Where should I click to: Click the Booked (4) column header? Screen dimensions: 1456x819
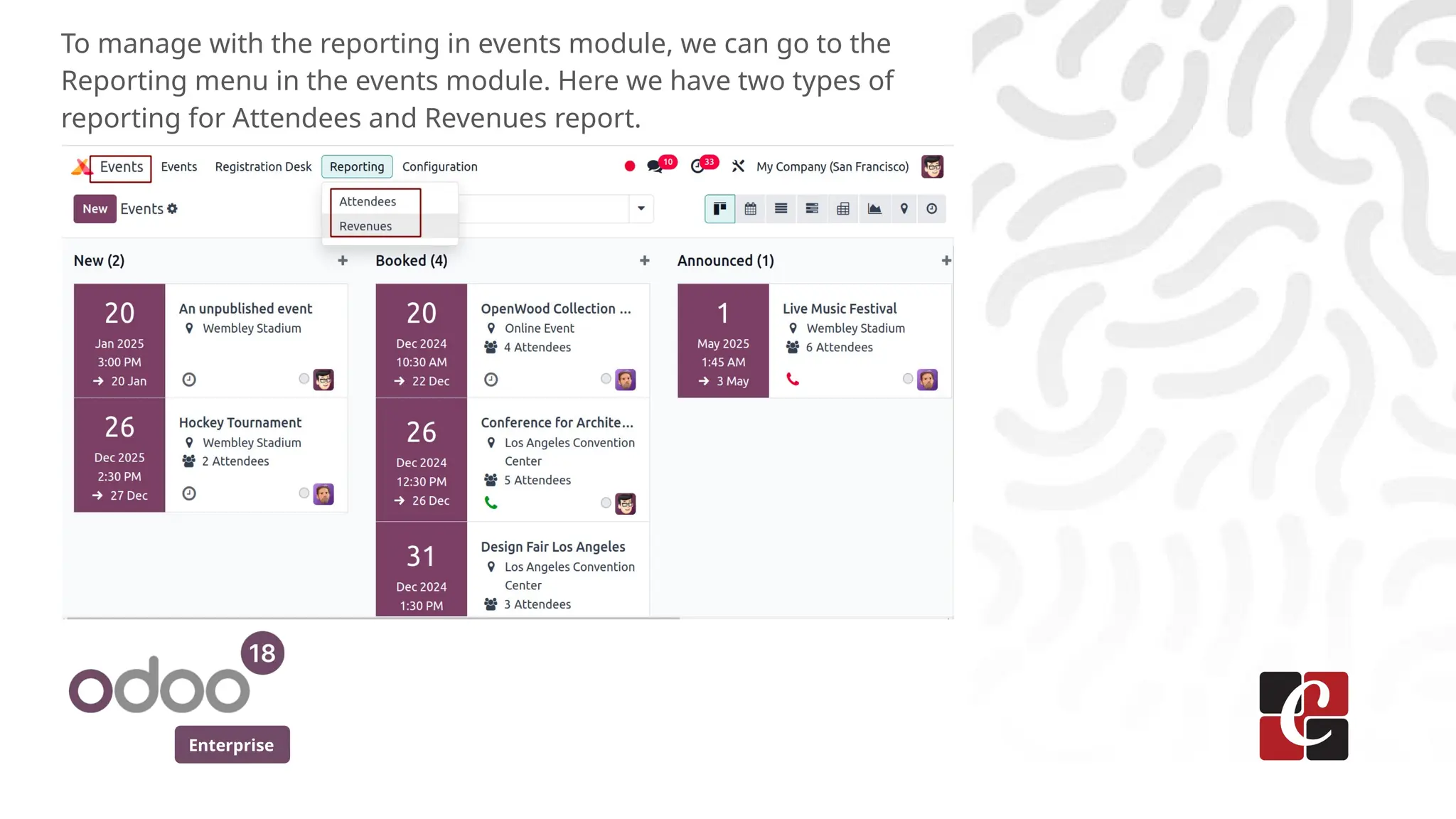[412, 261]
